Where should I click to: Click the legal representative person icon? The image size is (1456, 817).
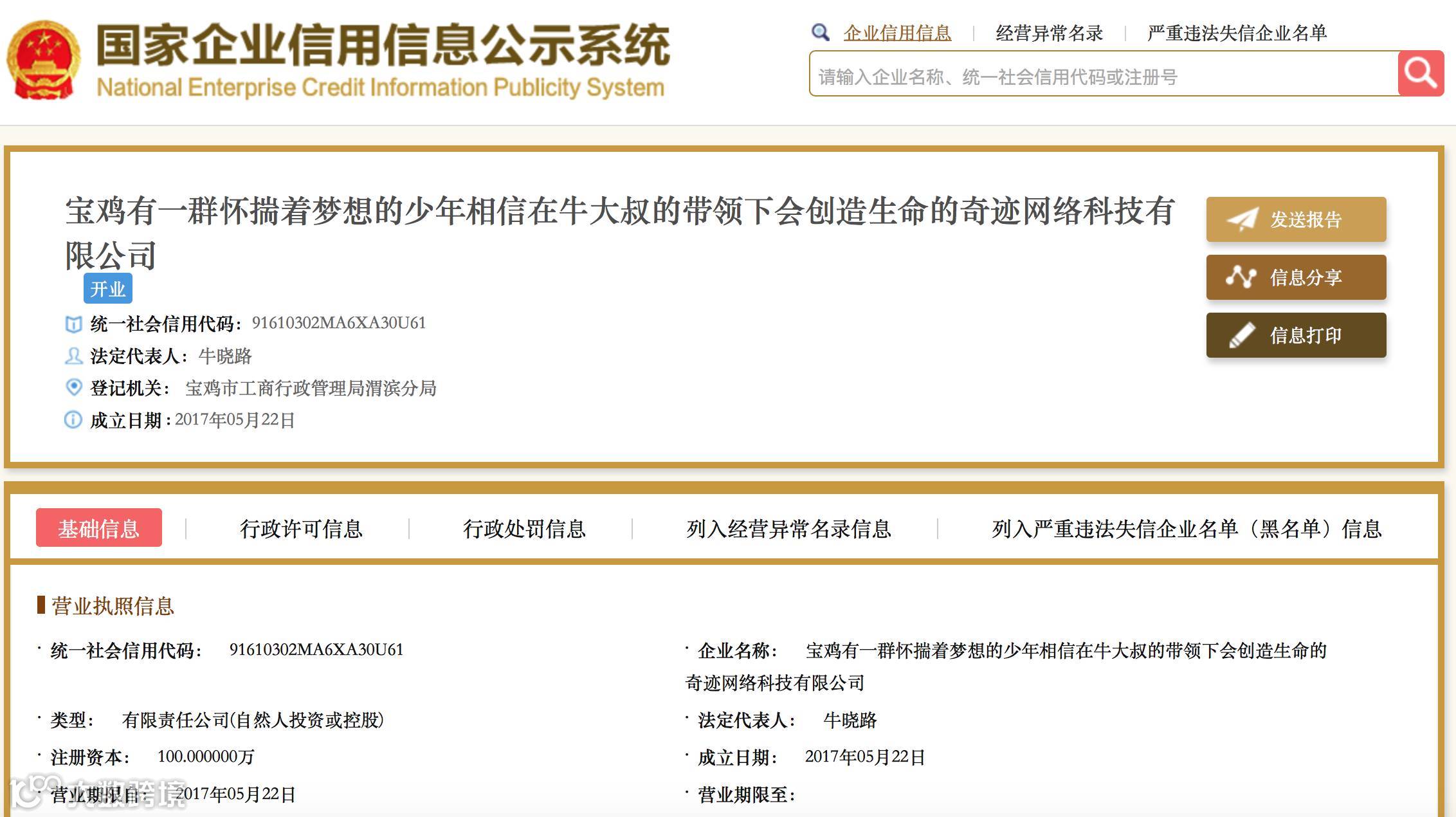pos(73,356)
